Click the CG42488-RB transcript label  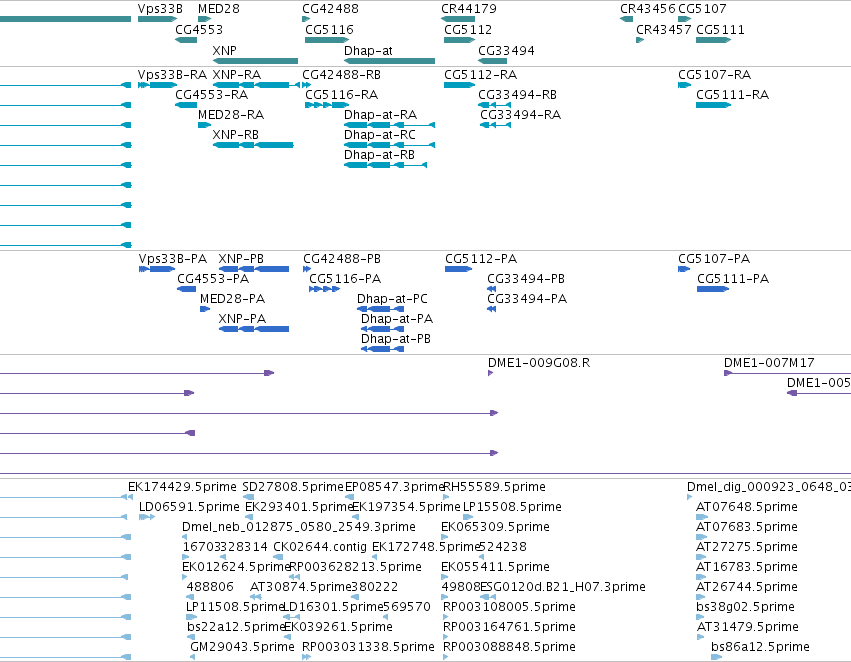point(341,74)
